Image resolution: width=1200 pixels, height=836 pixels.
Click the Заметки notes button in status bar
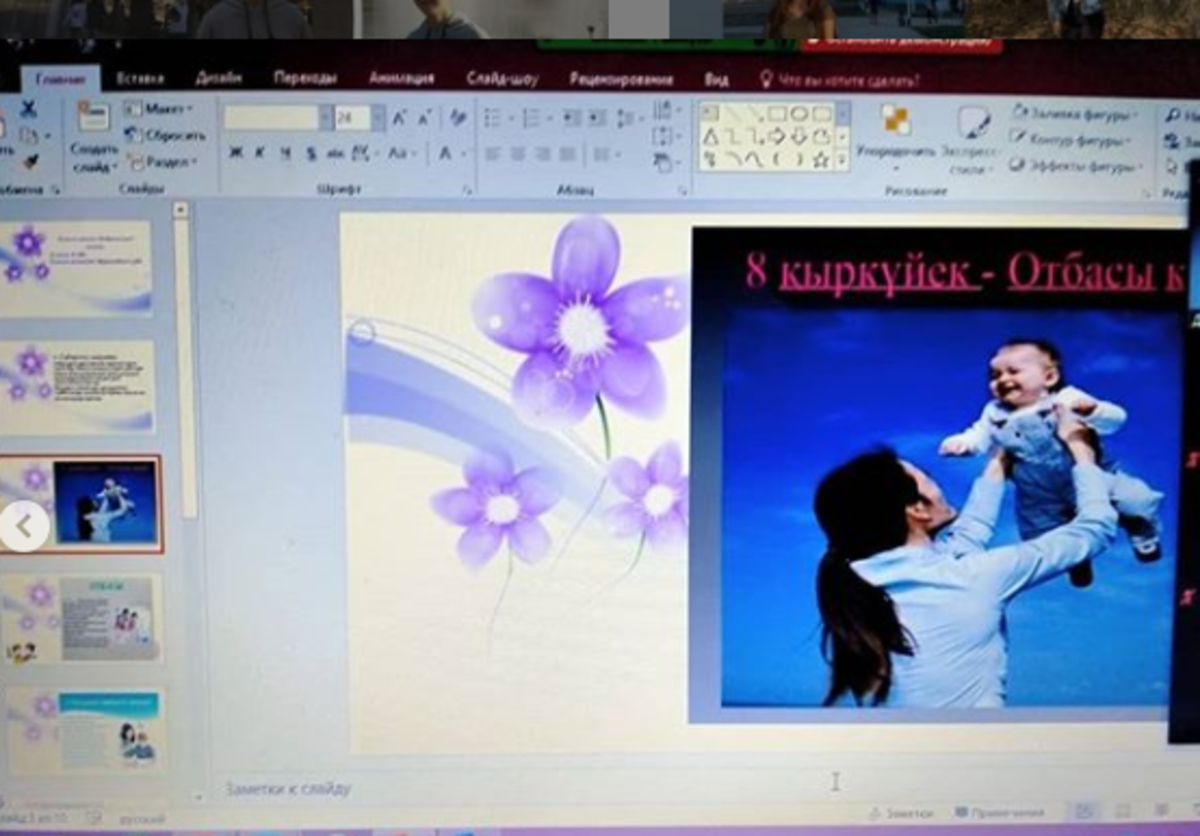tap(902, 813)
